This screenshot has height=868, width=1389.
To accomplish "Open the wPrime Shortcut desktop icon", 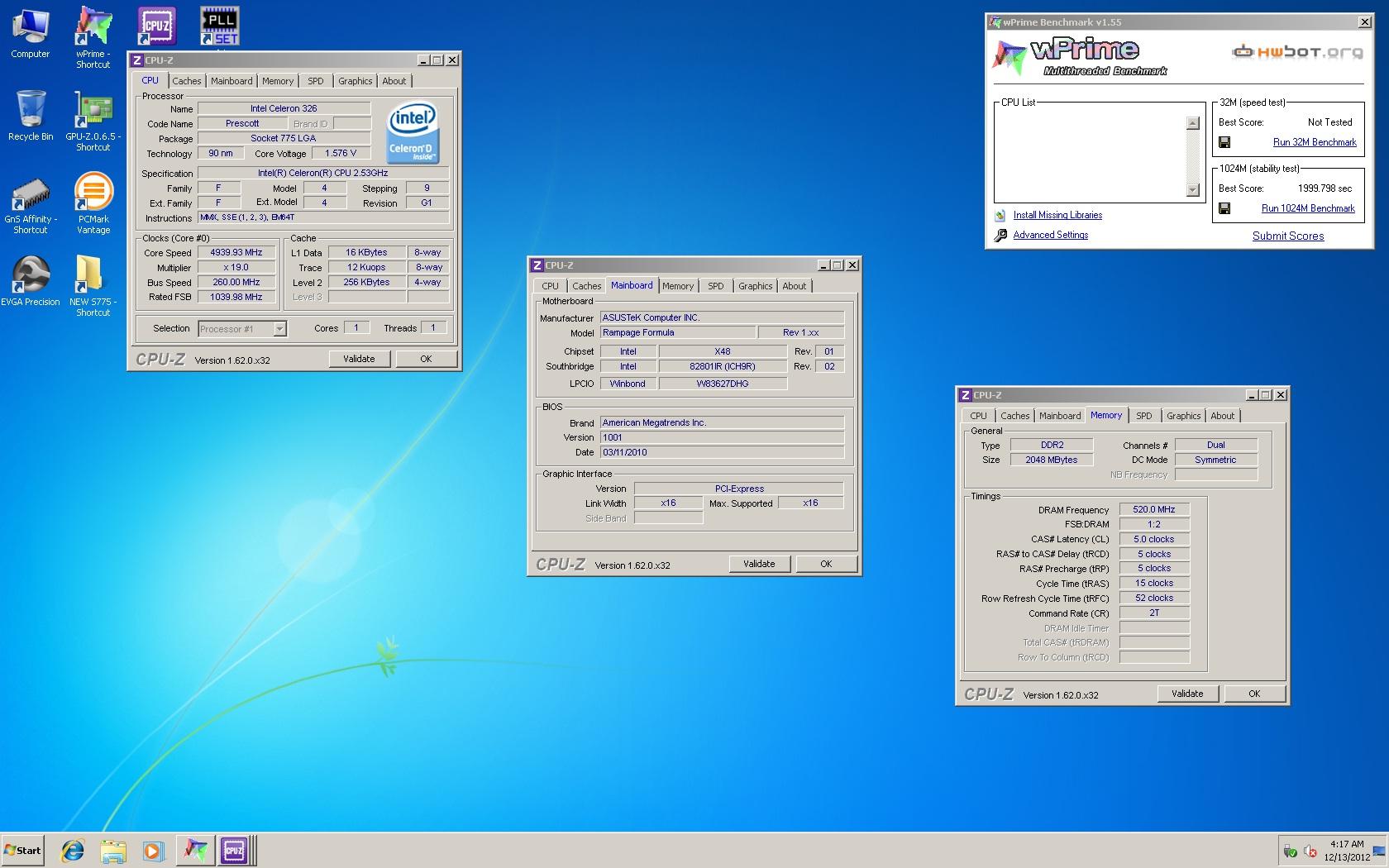I will (x=93, y=36).
